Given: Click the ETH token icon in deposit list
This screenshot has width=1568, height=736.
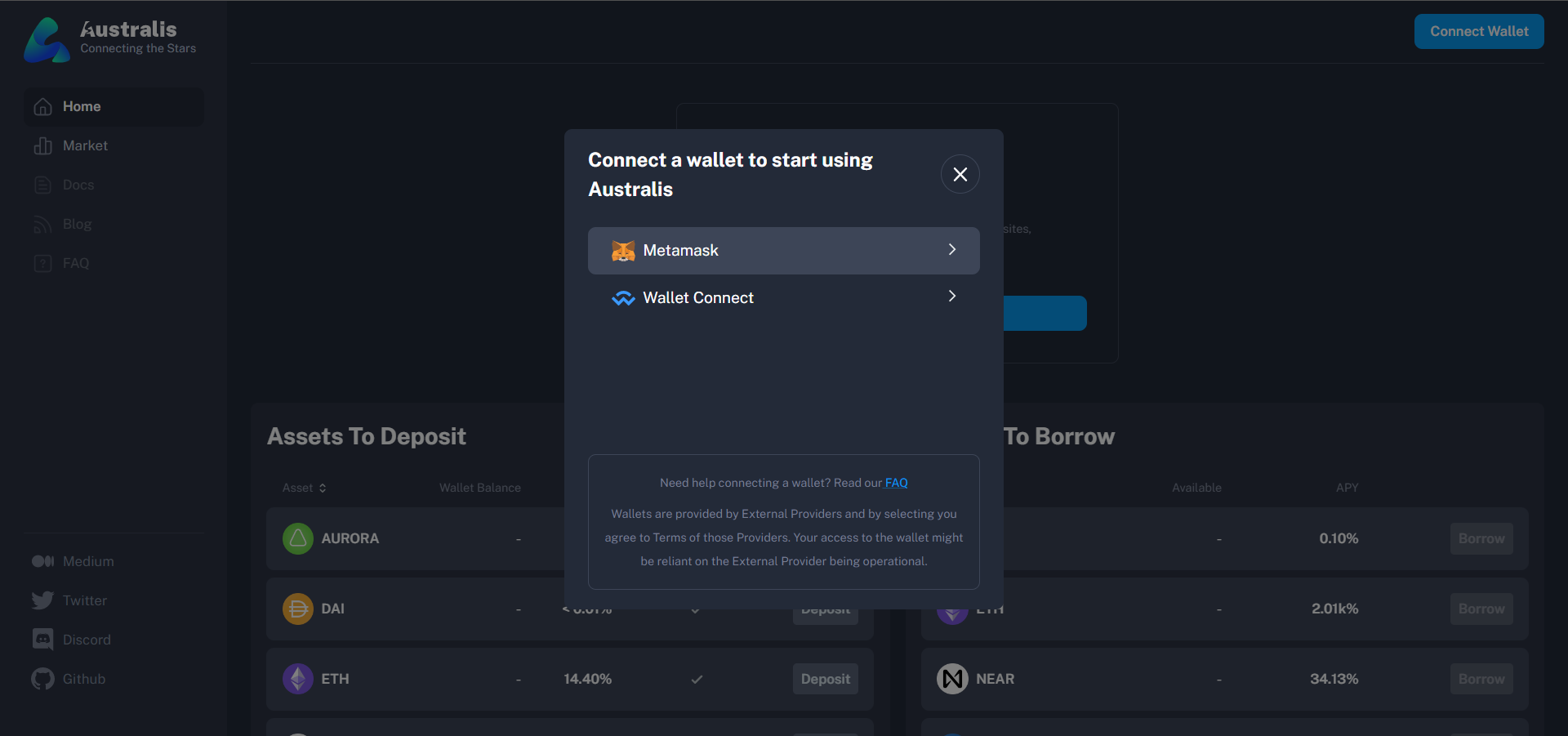Looking at the screenshot, I should click(298, 679).
